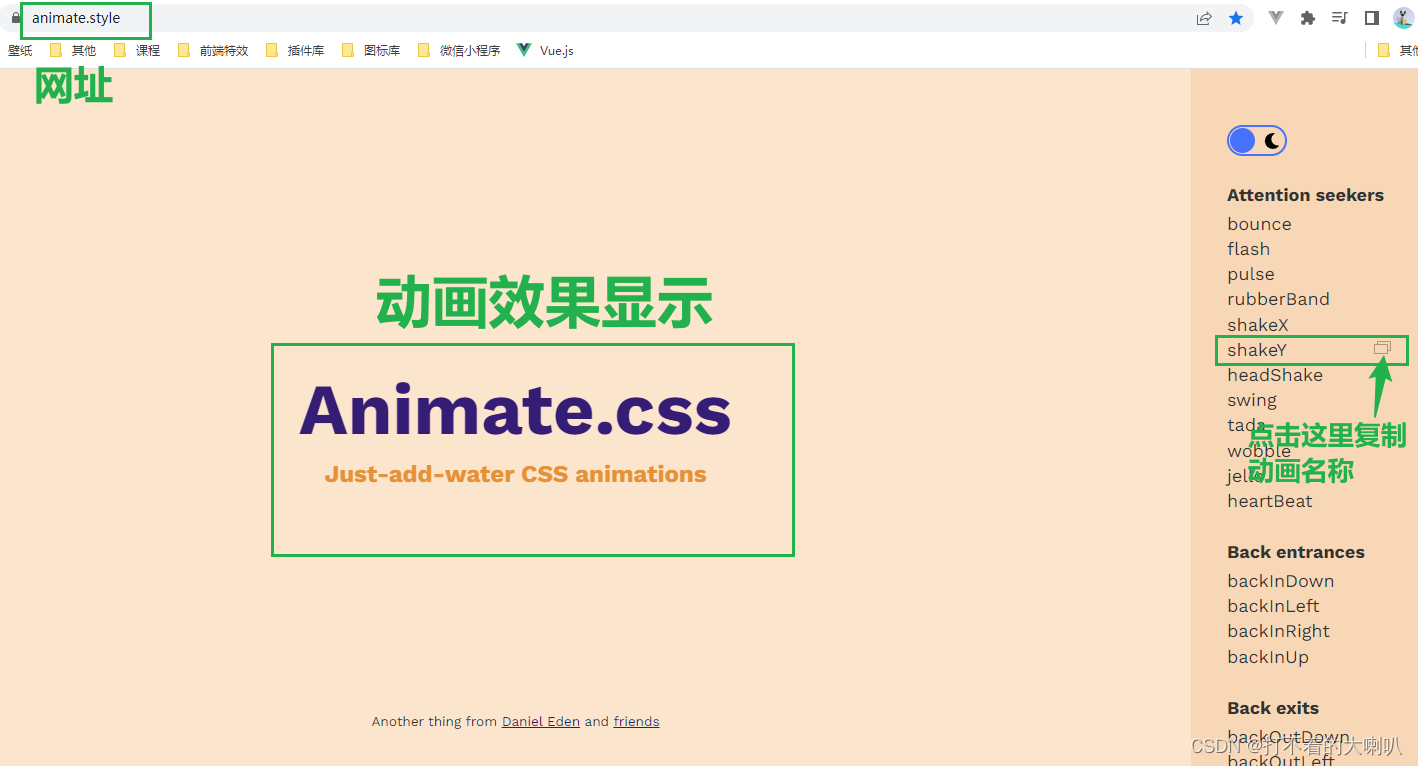This screenshot has width=1418, height=766.
Task: Click the side panel icon near top right
Action: point(1371,18)
